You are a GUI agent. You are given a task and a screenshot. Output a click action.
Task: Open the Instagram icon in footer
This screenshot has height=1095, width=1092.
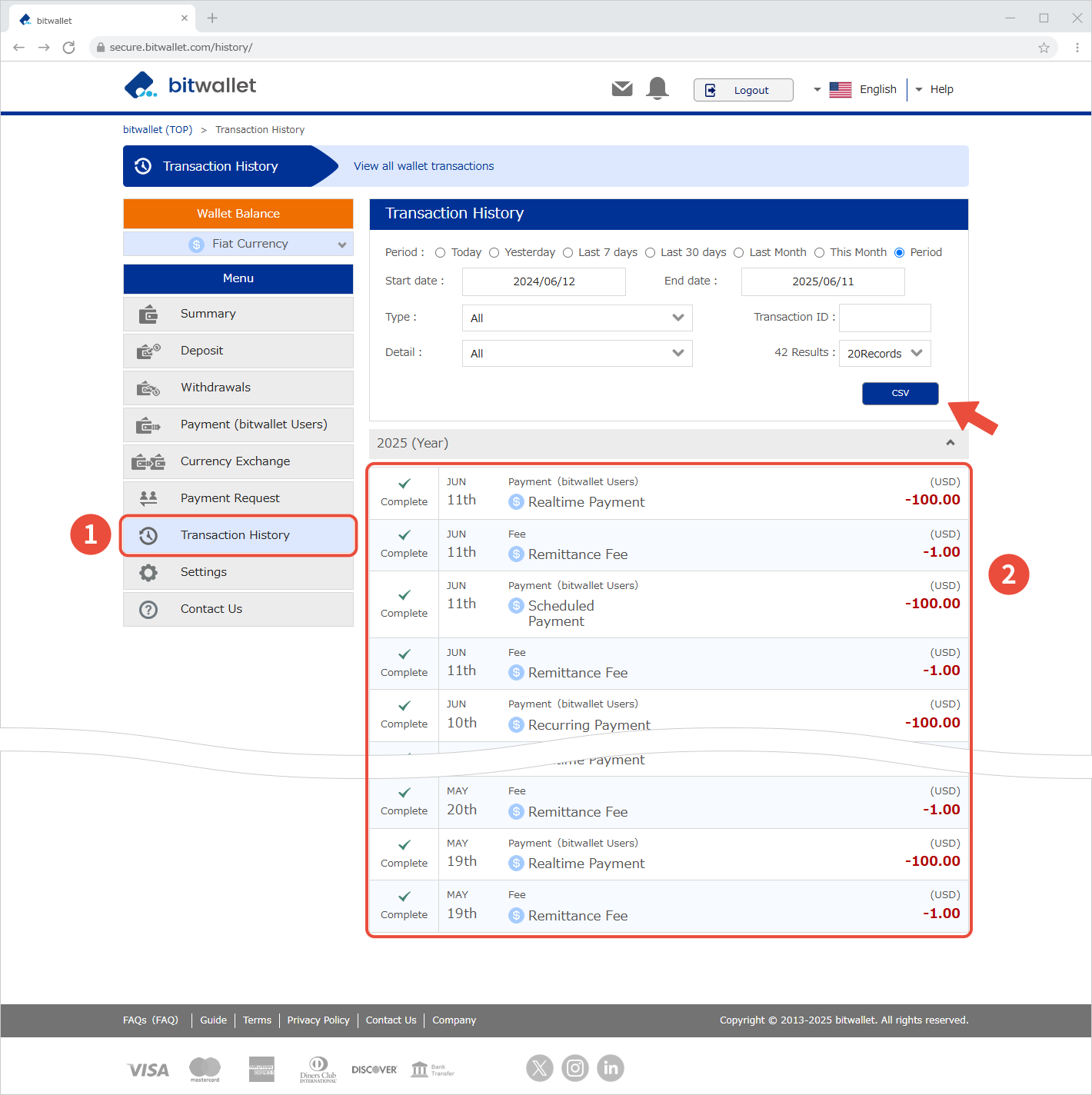[575, 1067]
